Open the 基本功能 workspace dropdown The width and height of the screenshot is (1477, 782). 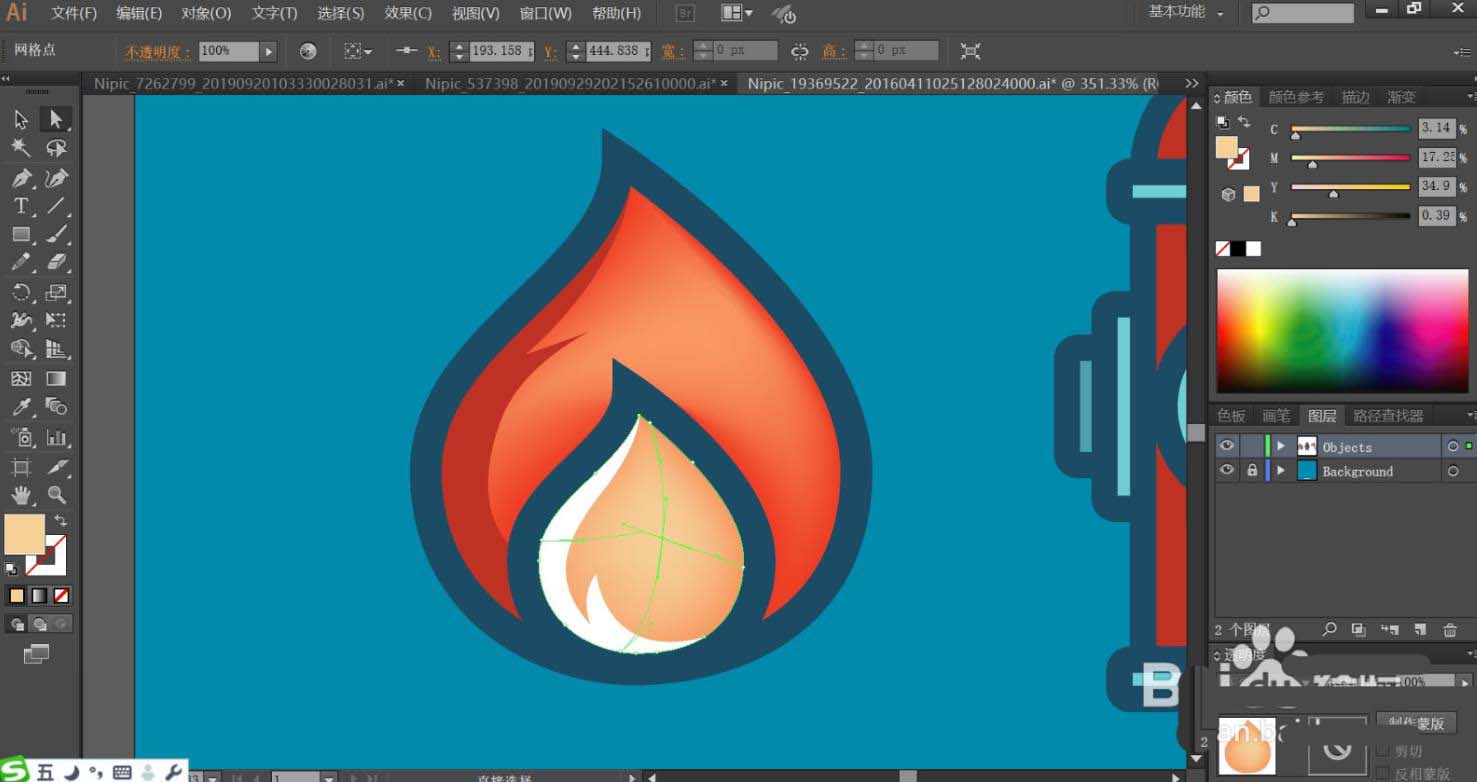click(x=1186, y=12)
